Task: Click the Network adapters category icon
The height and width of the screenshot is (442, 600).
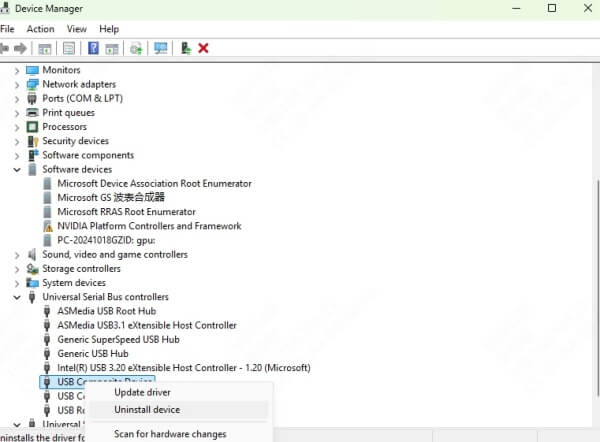Action: tap(33, 84)
